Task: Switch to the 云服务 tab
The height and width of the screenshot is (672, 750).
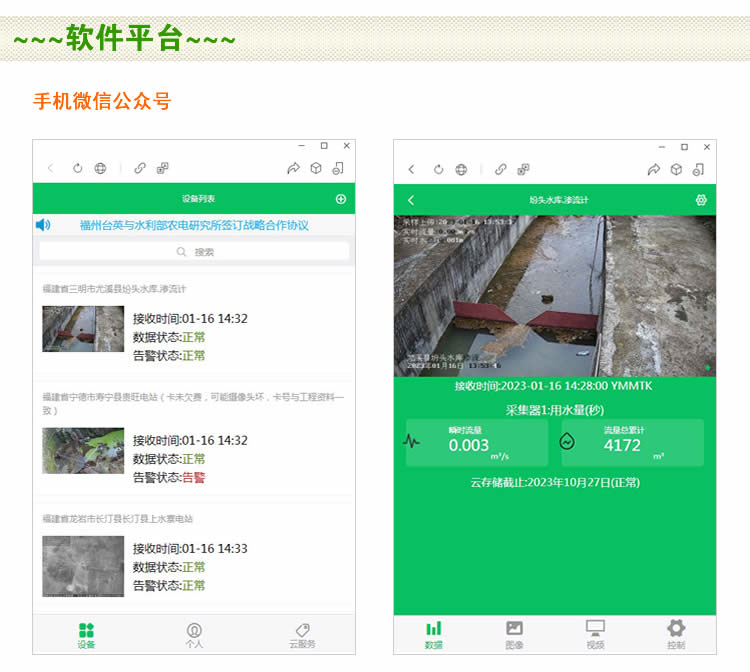Action: tap(302, 636)
